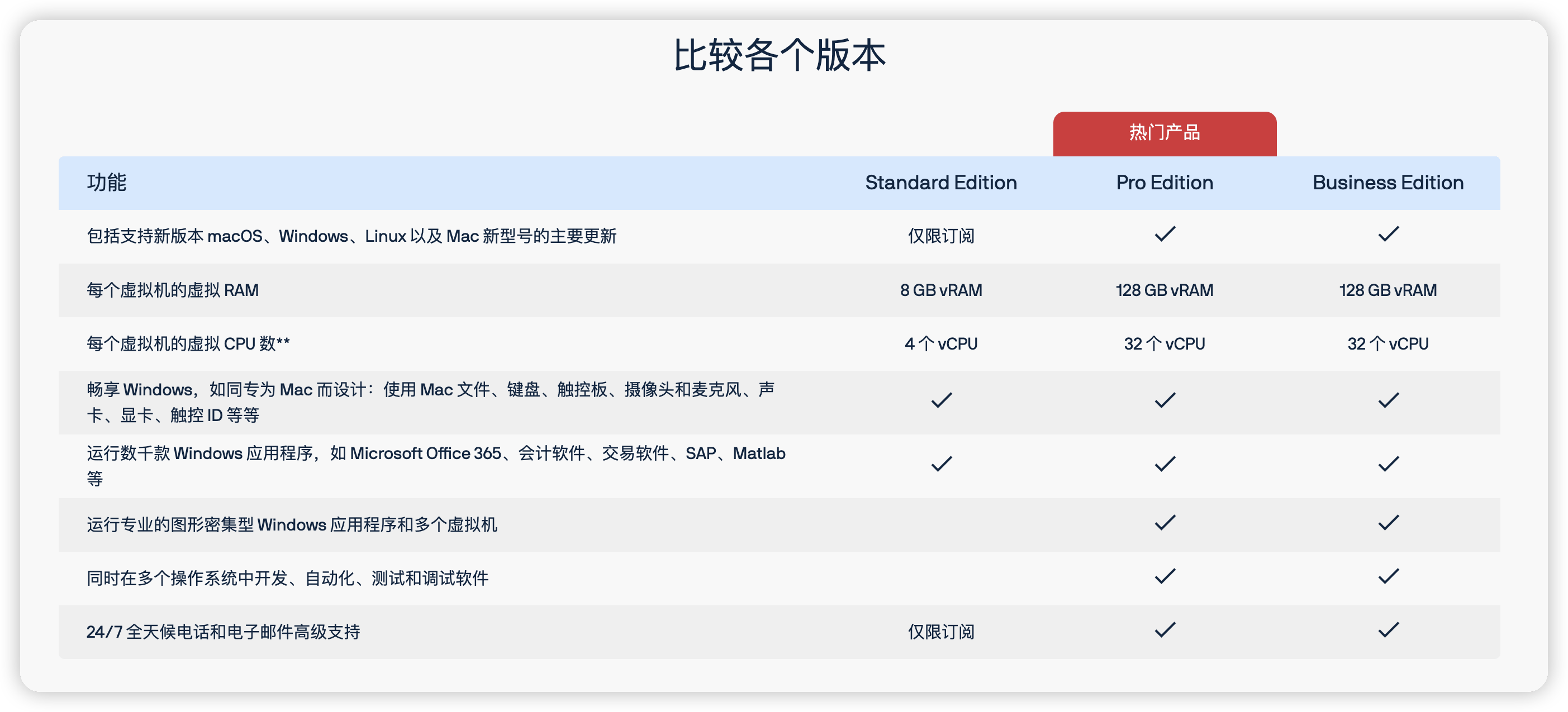This screenshot has height=712, width=1568.
Task: Click Business checkmark for macOS 主要更新 row
Action: (1389, 233)
